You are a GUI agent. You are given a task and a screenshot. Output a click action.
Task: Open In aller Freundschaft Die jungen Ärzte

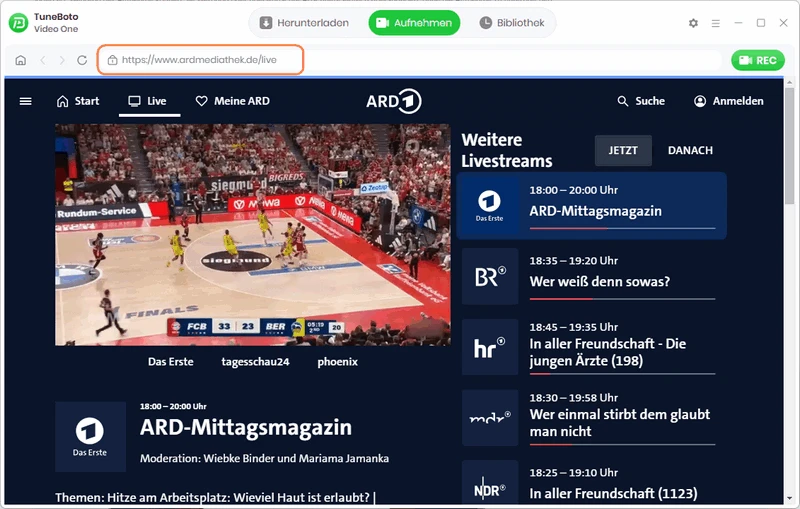[608, 352]
